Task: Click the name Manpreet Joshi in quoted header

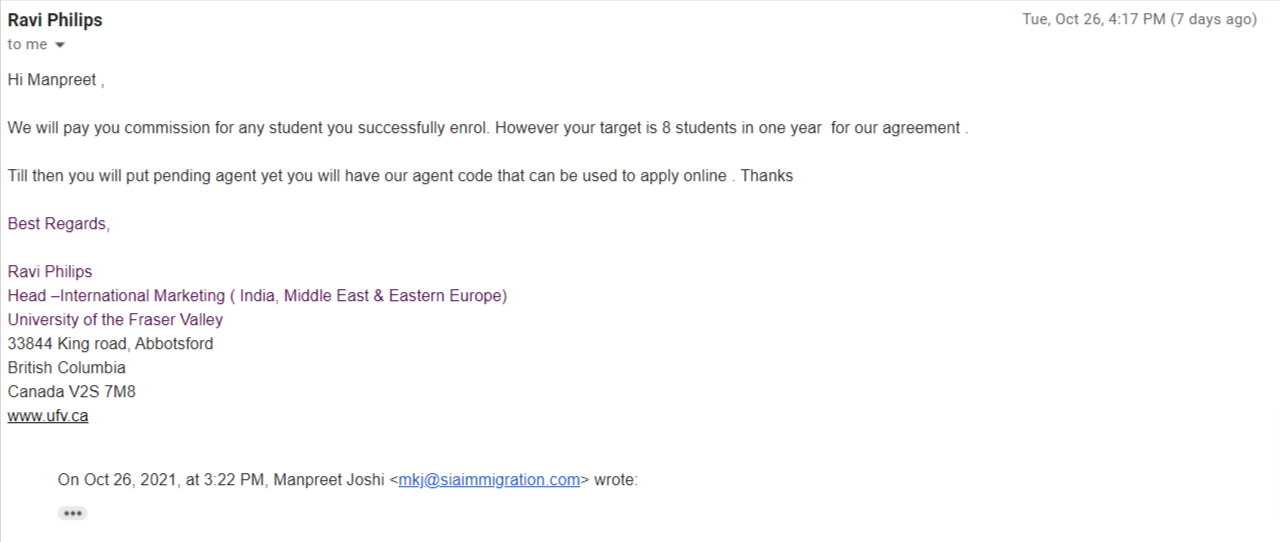Action: (329, 480)
